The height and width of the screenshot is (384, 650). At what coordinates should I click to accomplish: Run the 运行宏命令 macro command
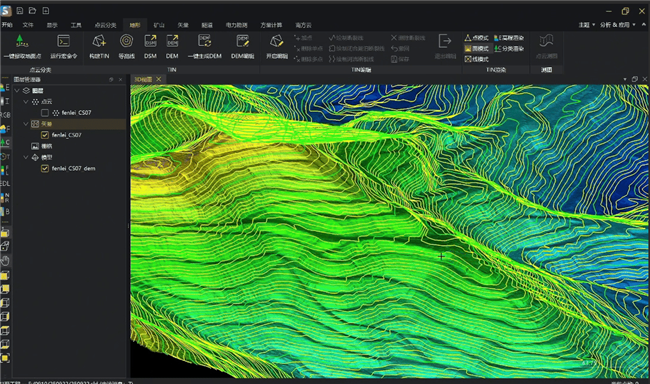coord(63,46)
